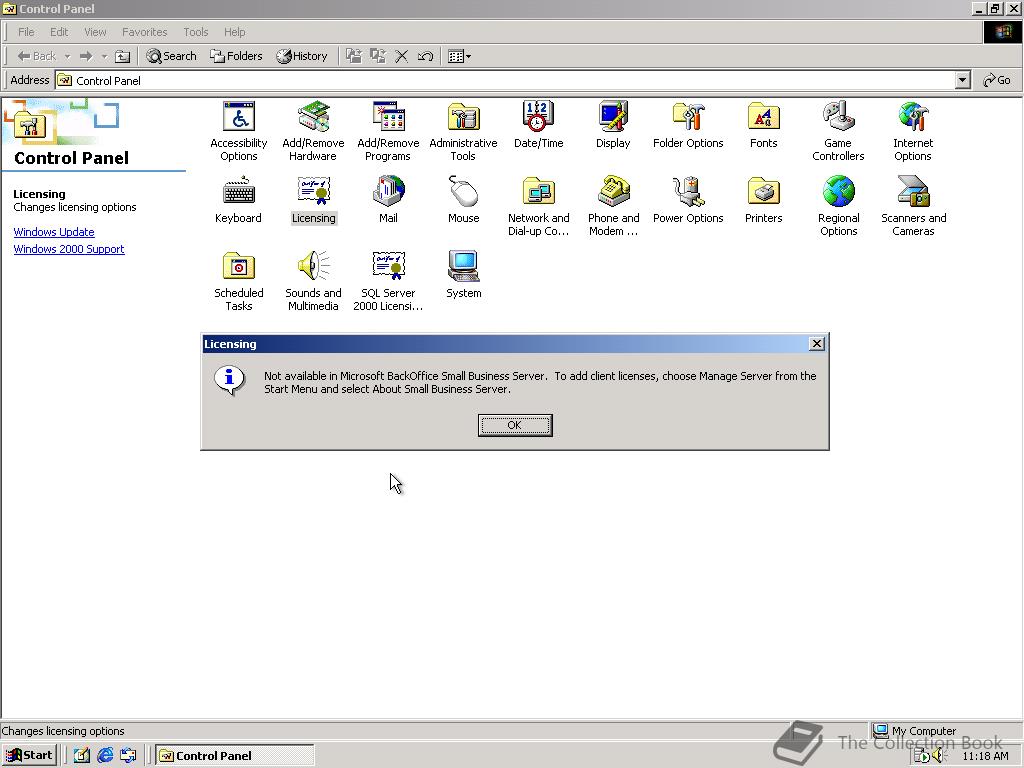Launch Internet Explorer from Quick Launch
Screen dimensions: 1024x768
point(105,756)
